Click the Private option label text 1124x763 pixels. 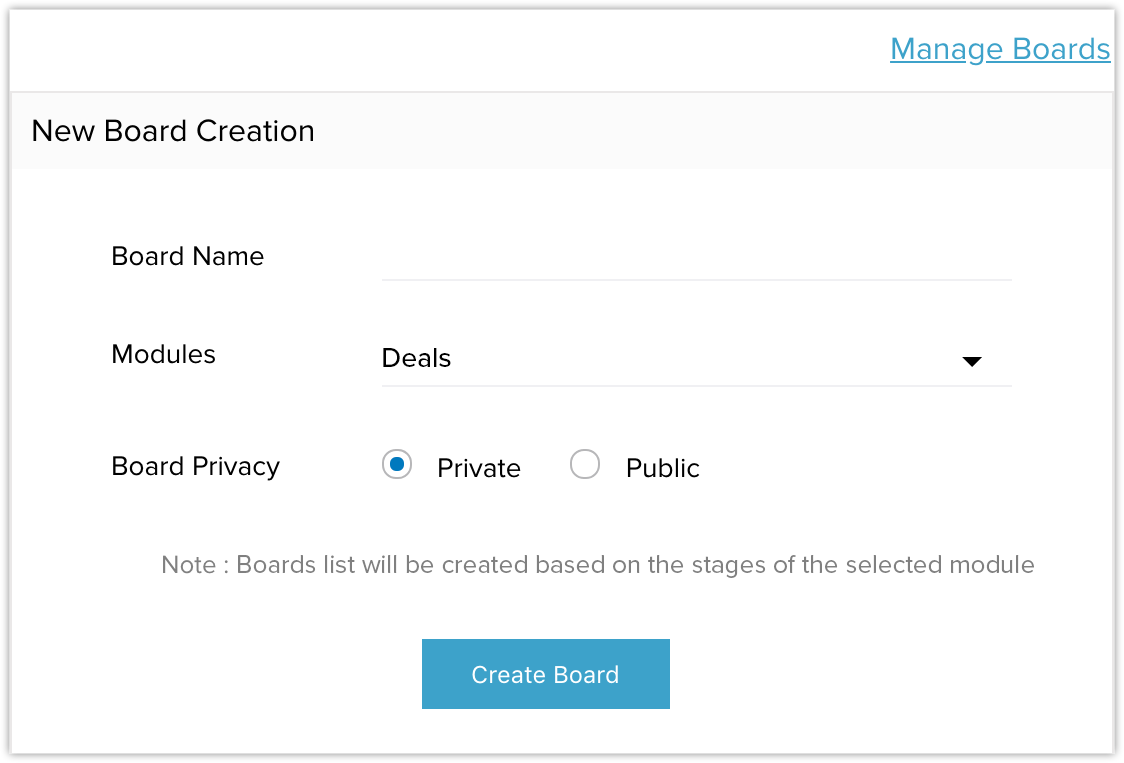478,468
